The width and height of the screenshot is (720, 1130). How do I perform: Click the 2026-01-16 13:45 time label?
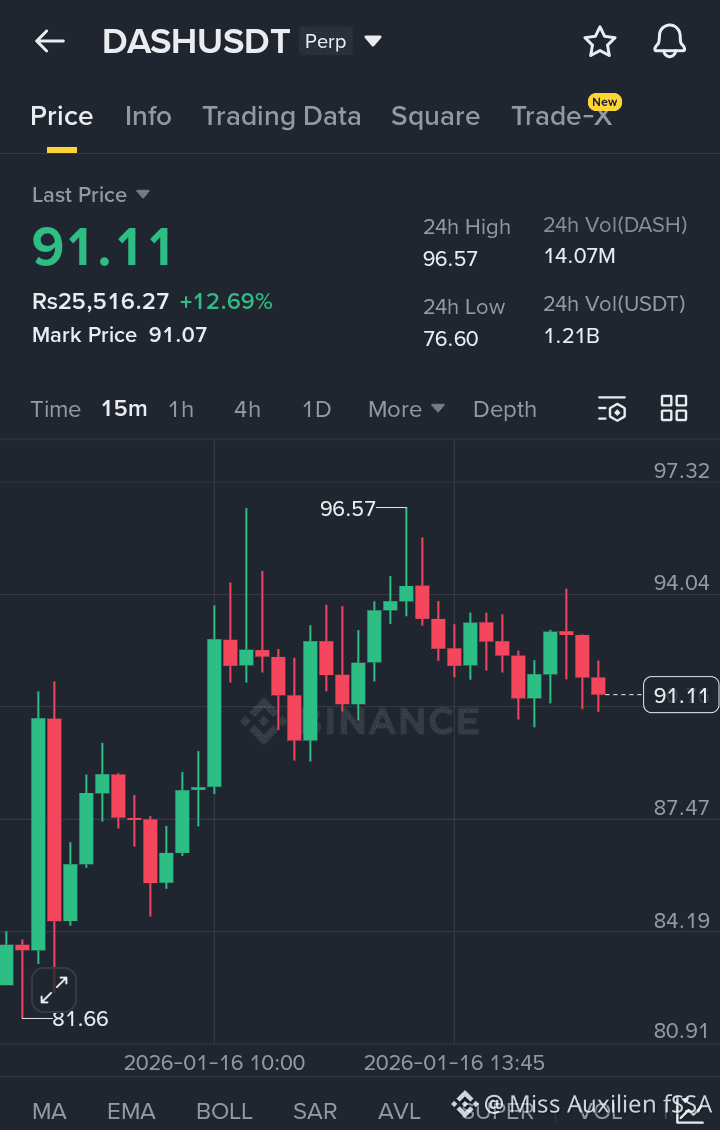[x=454, y=1062]
